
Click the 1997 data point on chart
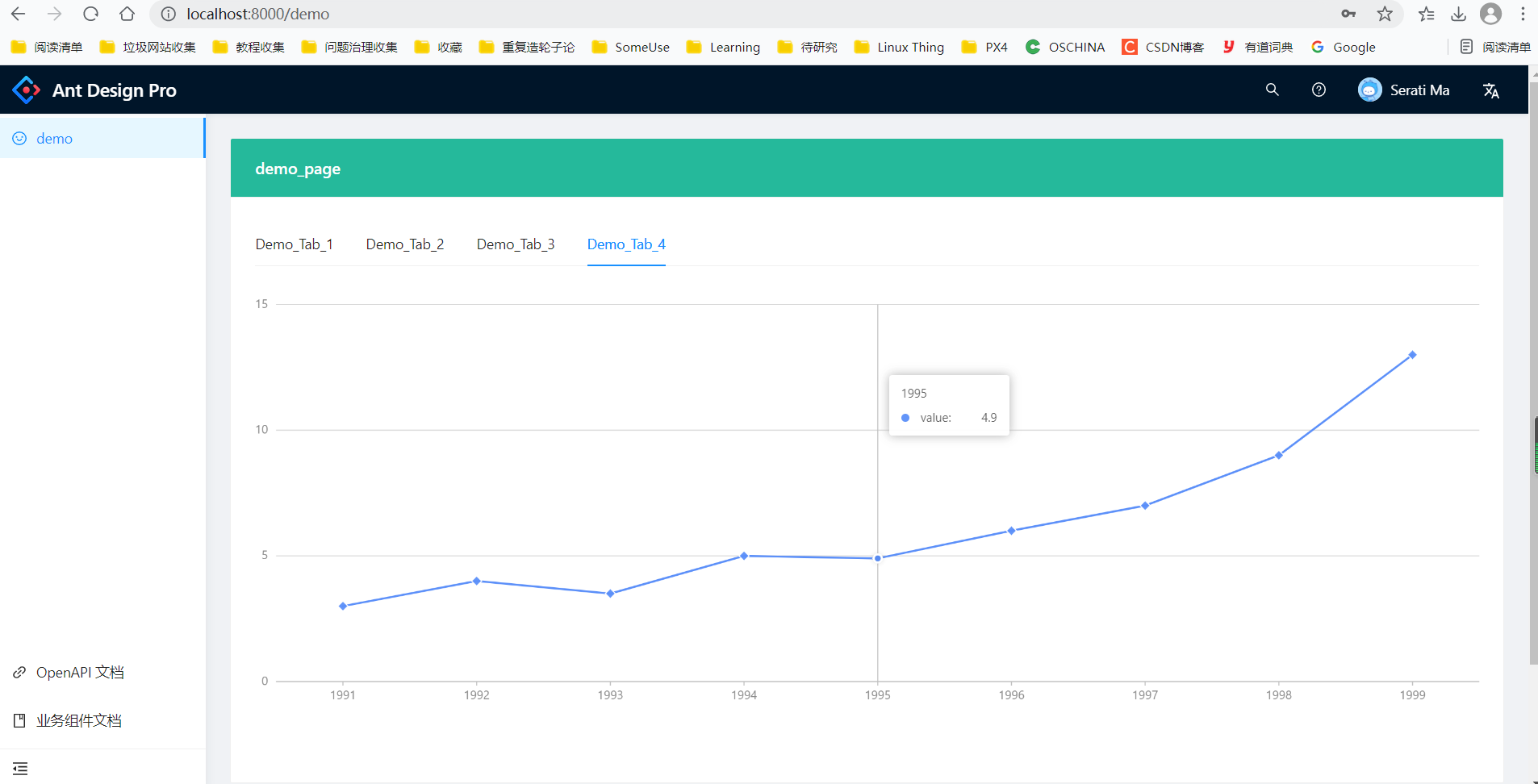(x=1145, y=506)
